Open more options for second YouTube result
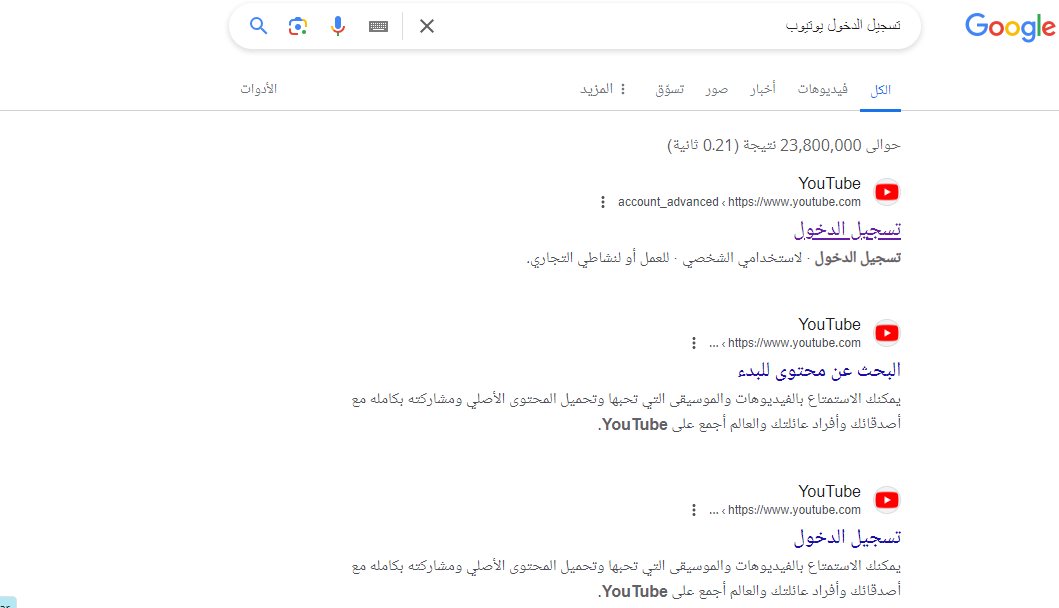 (694, 343)
